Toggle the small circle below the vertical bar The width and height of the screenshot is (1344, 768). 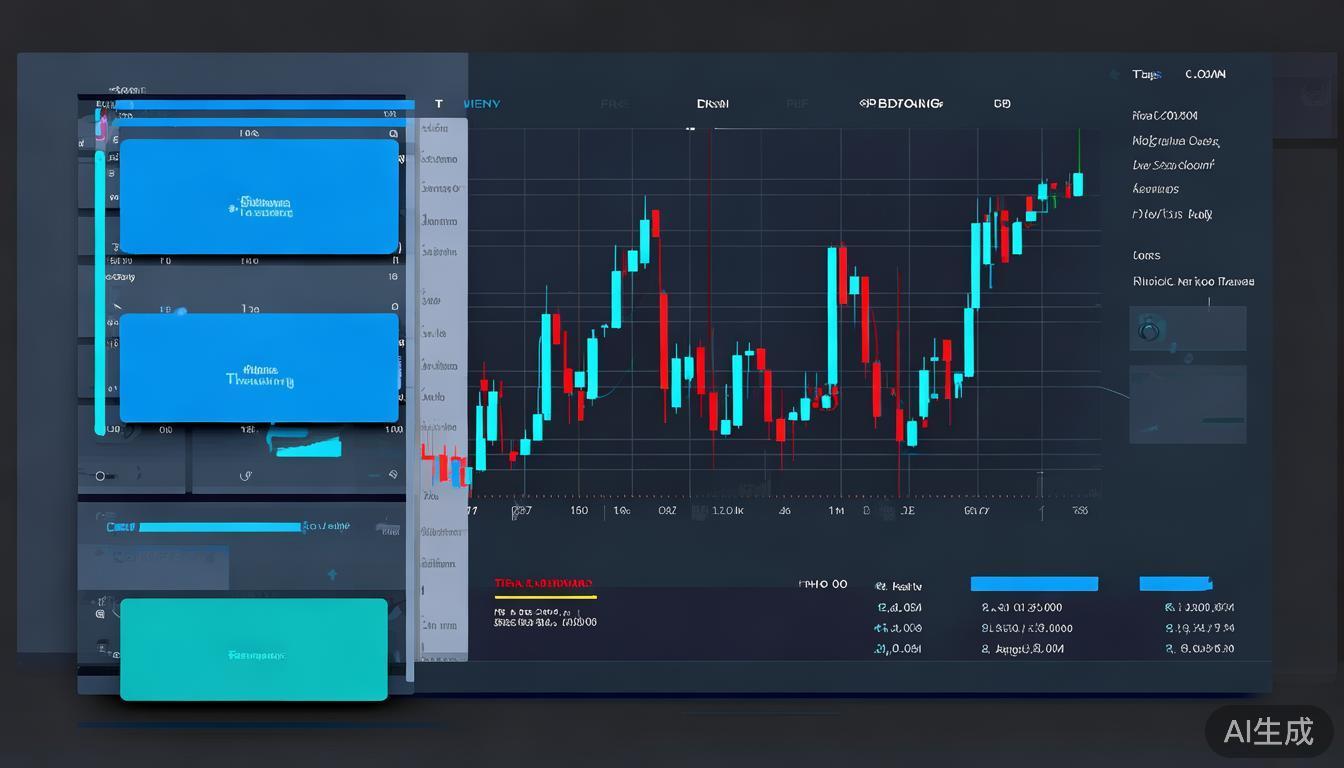[100, 476]
